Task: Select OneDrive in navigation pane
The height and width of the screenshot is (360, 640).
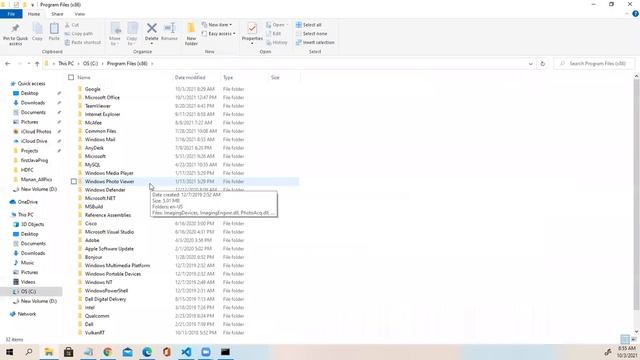Action: click(27, 202)
